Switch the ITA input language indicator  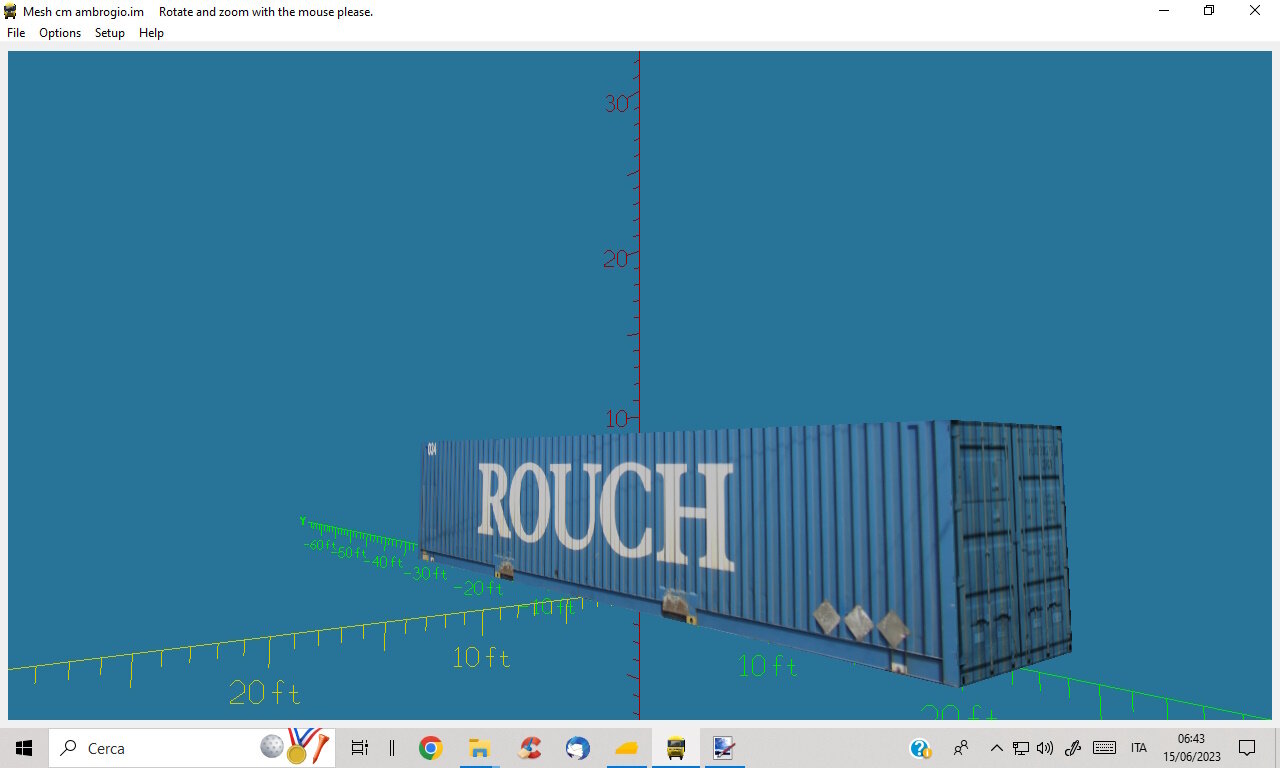click(1139, 748)
